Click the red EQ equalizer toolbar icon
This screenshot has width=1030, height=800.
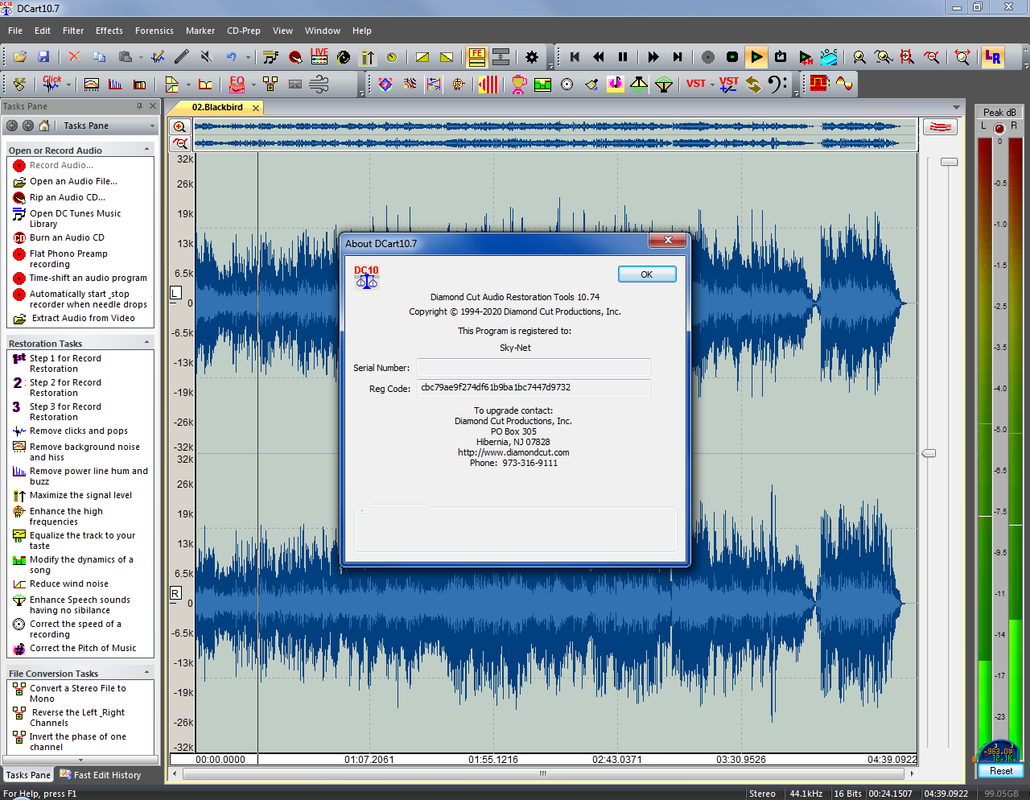(x=236, y=84)
